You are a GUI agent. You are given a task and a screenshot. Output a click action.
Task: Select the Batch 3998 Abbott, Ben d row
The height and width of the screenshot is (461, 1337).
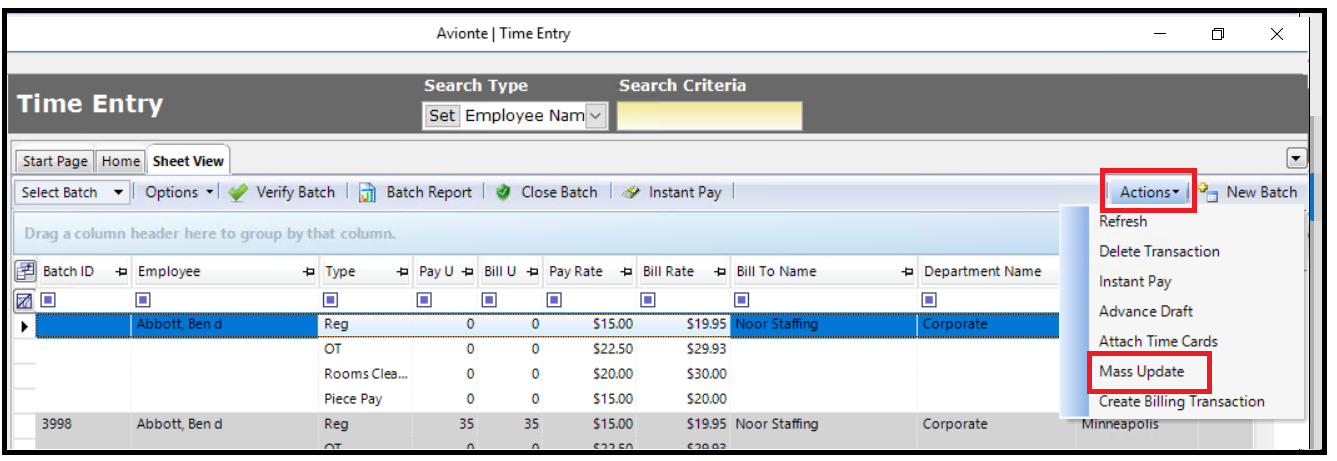click(180, 424)
